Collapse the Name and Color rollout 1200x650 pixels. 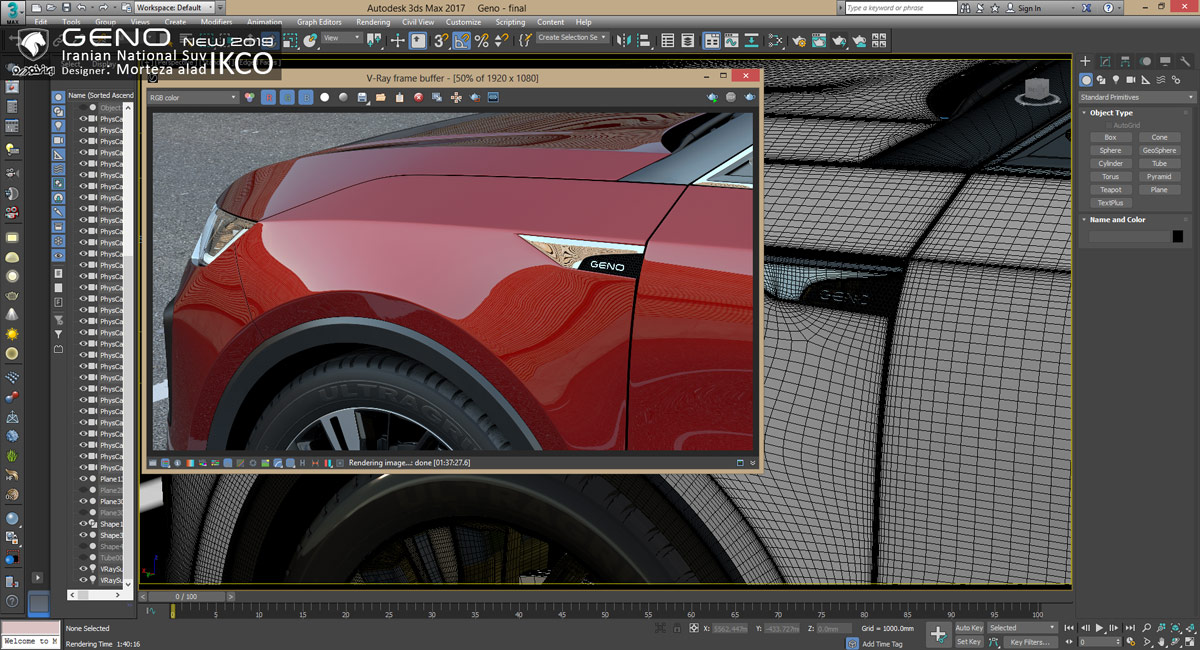coord(1117,219)
